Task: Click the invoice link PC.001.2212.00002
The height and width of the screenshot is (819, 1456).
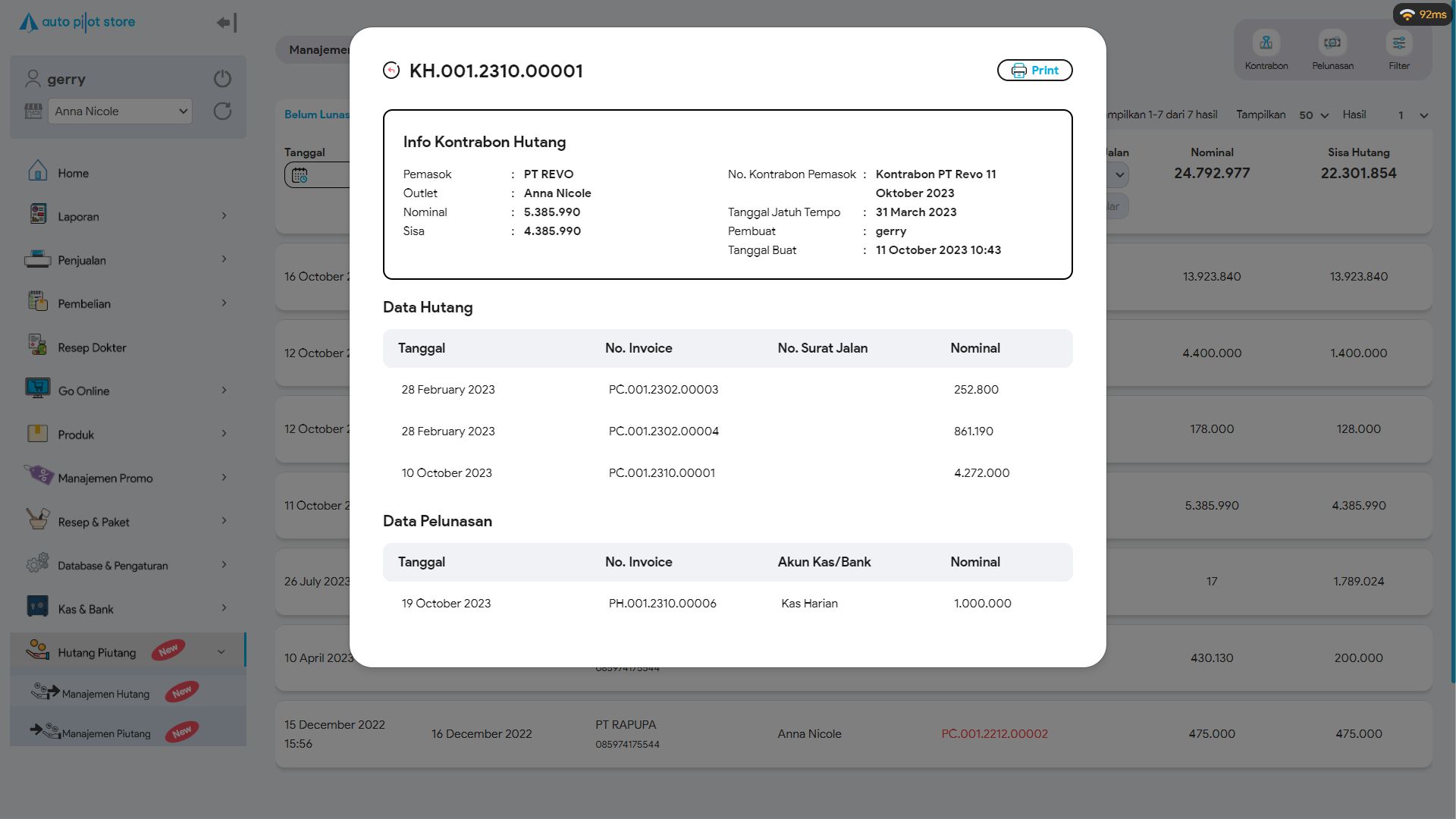Action: (994, 733)
